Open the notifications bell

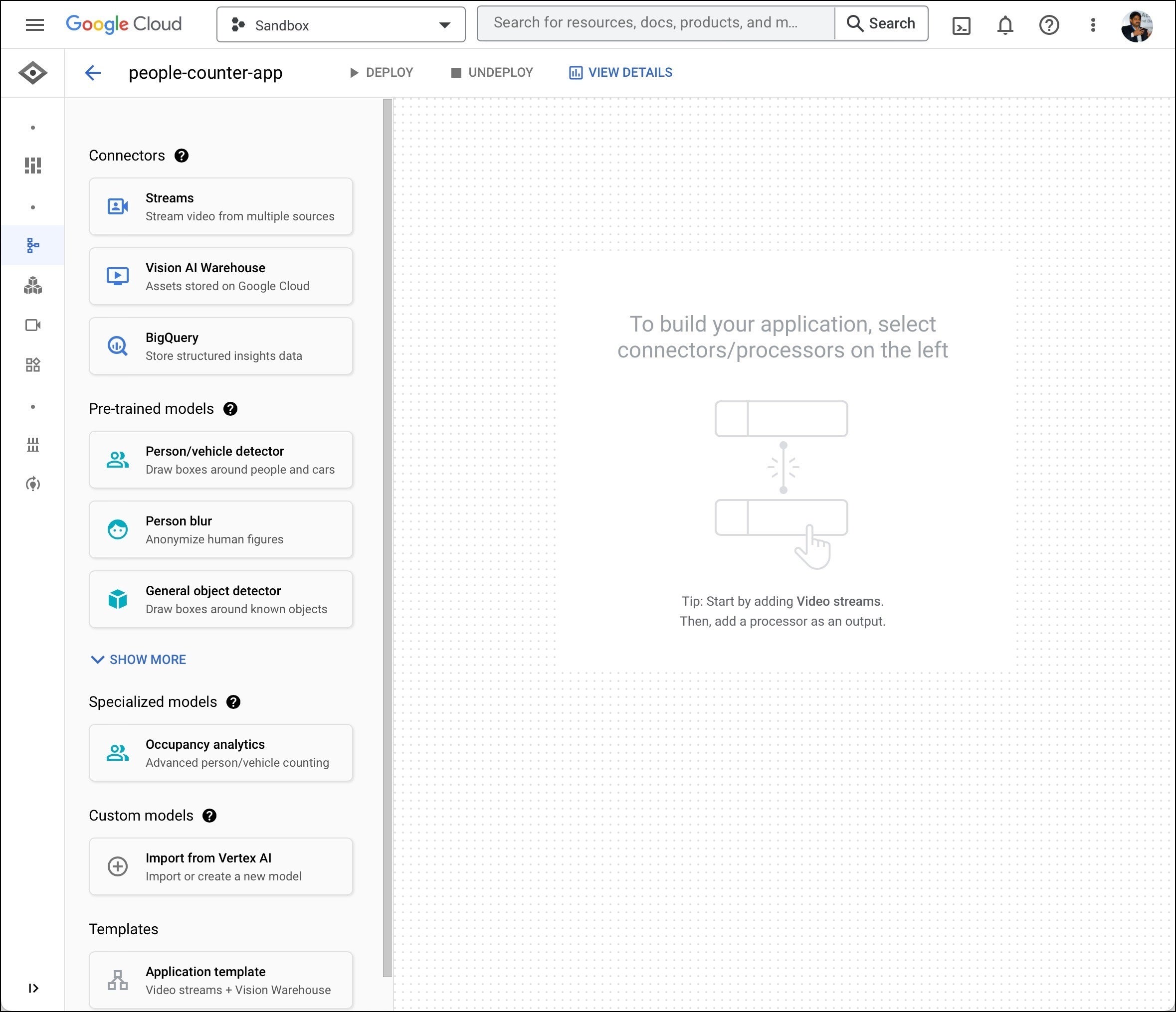tap(1005, 25)
